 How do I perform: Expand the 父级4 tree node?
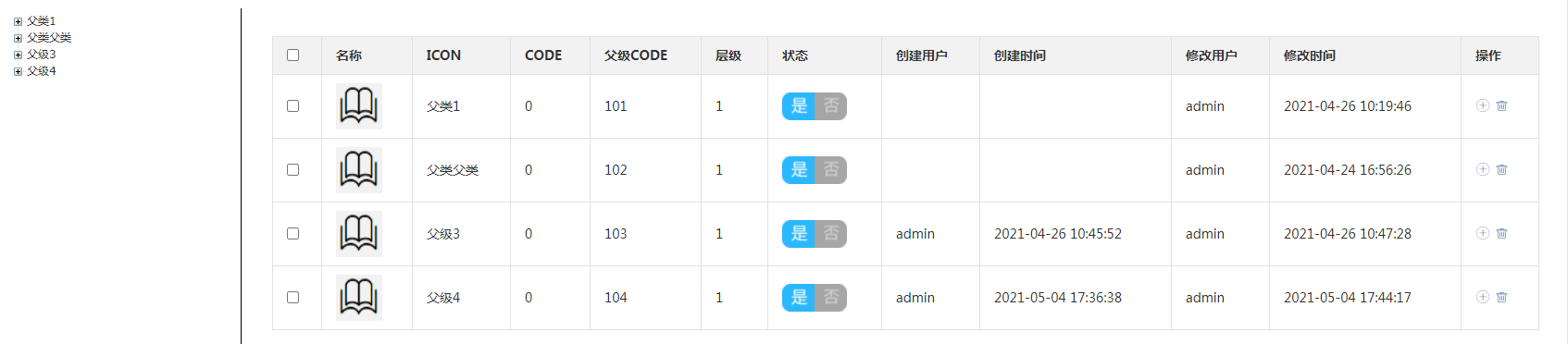coord(18,71)
